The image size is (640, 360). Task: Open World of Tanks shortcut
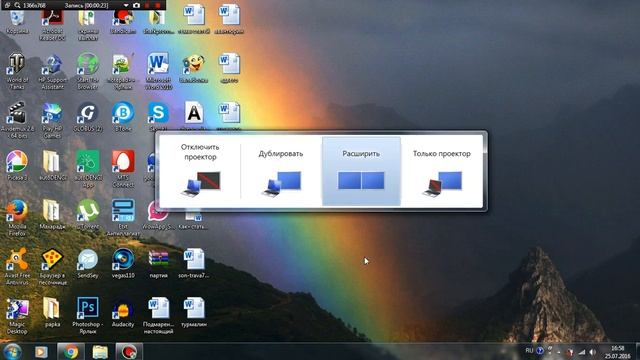tap(17, 71)
